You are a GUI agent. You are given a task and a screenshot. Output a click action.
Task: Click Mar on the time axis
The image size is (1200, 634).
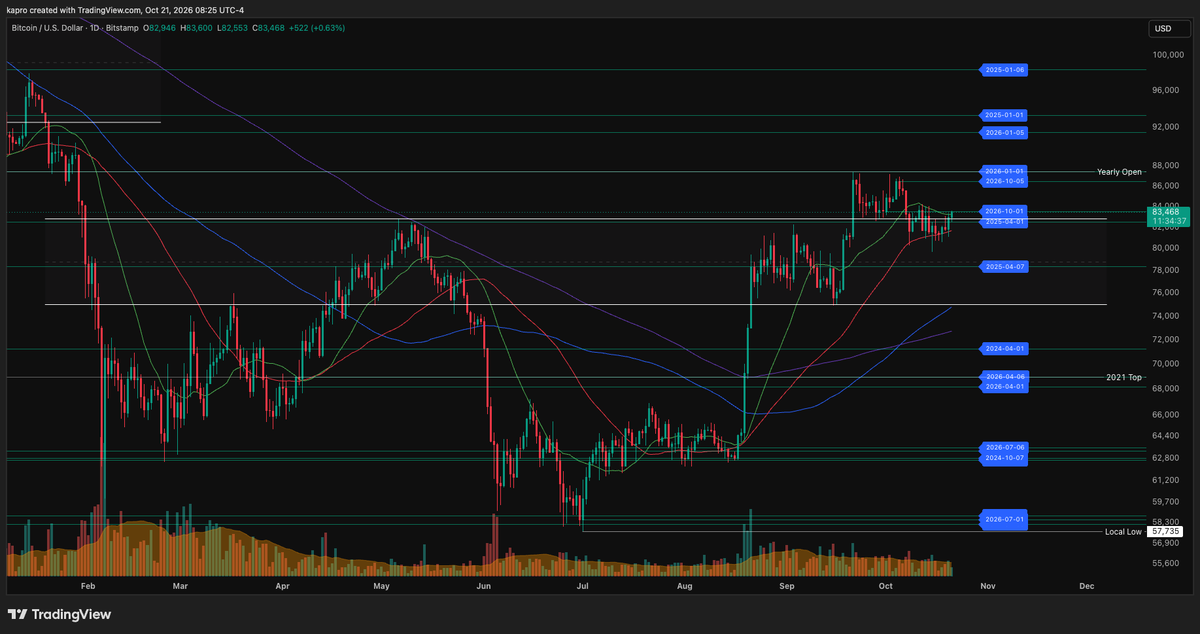tap(180, 585)
